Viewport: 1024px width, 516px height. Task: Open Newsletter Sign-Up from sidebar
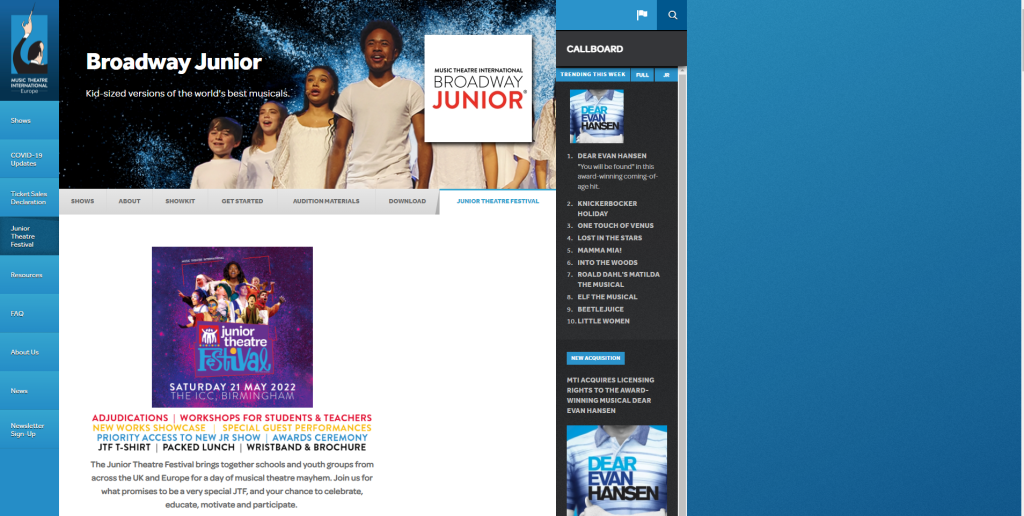(27, 429)
